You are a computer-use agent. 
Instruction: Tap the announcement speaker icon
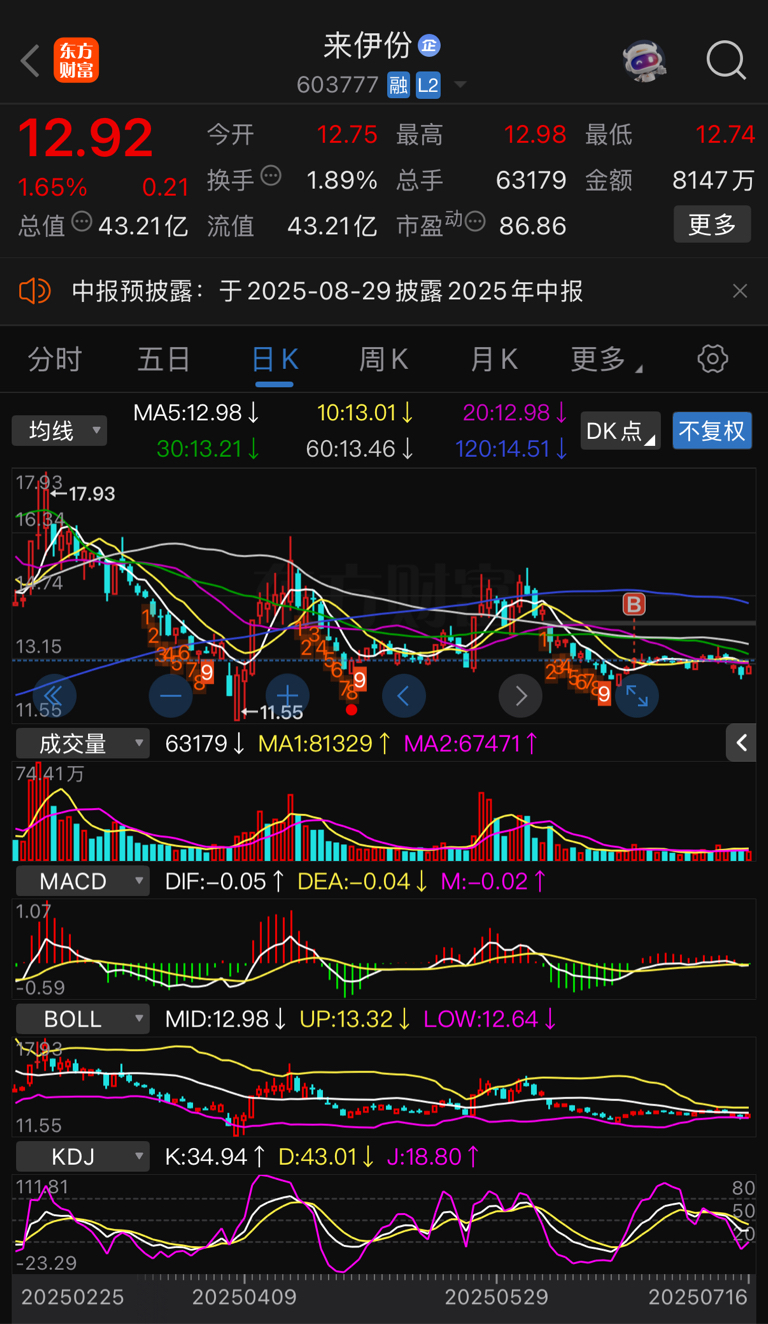click(x=35, y=291)
